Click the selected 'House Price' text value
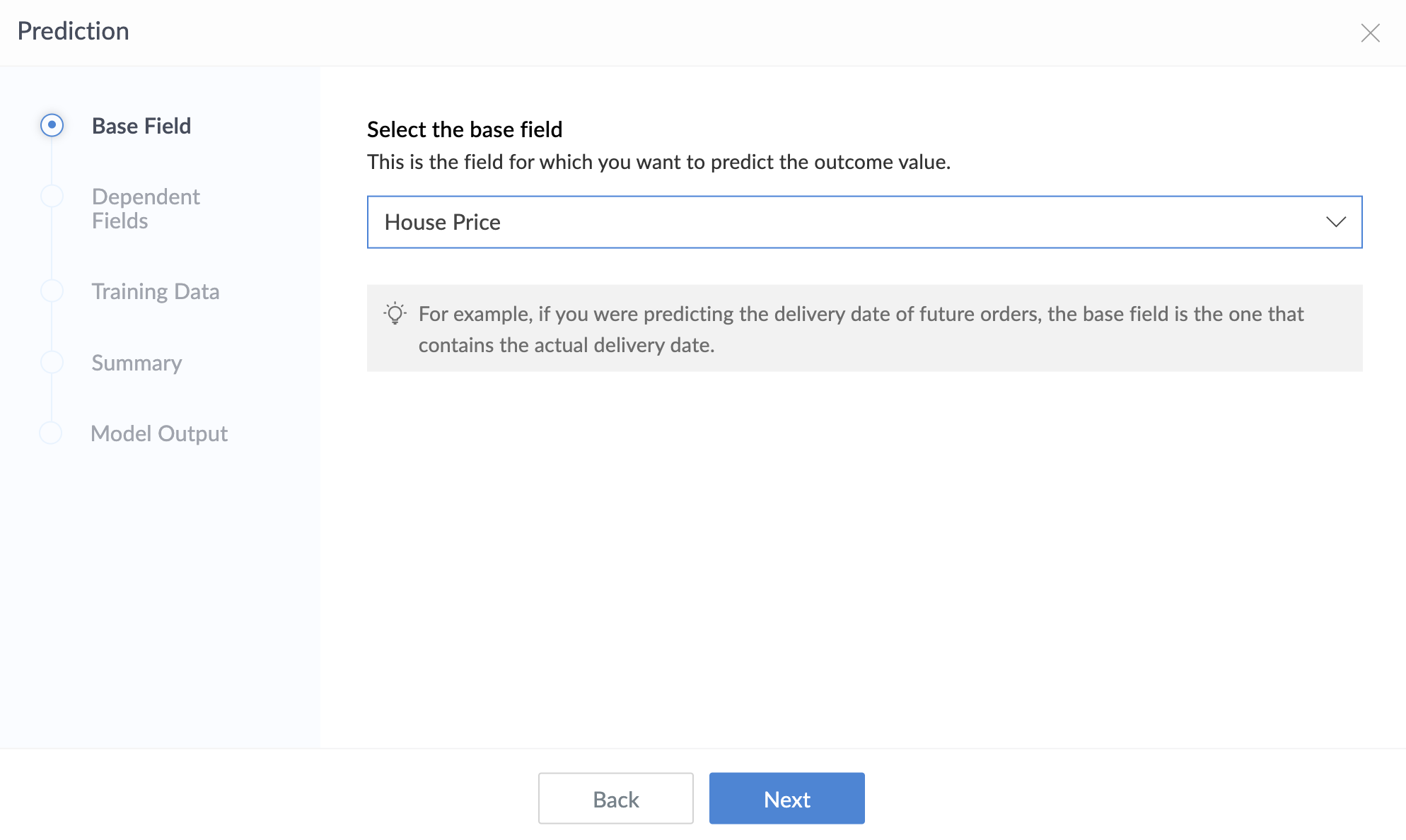 tap(442, 222)
